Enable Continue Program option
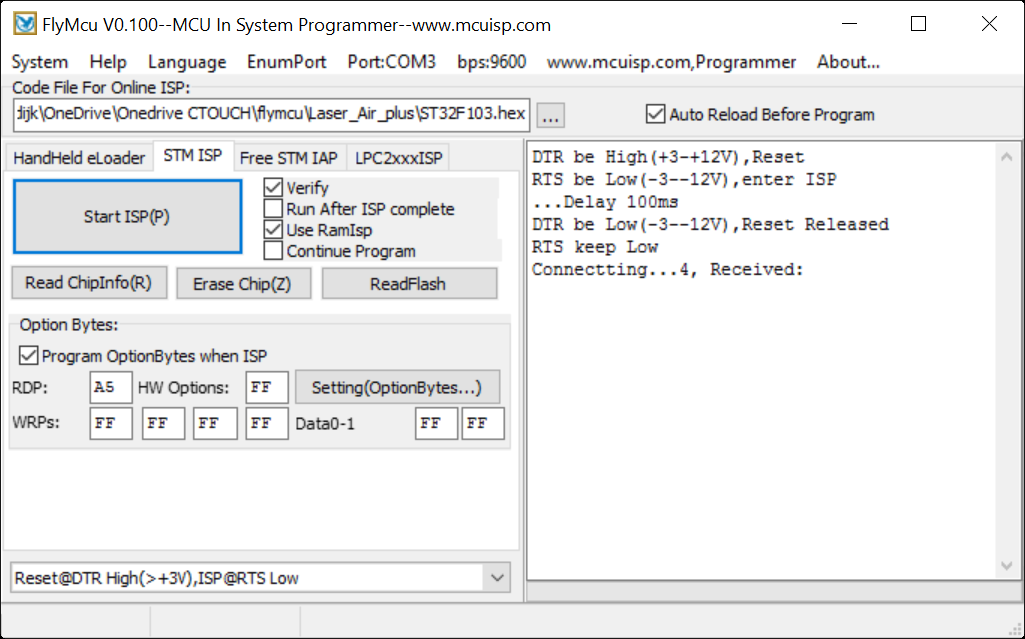The width and height of the screenshot is (1025, 639). pos(274,251)
